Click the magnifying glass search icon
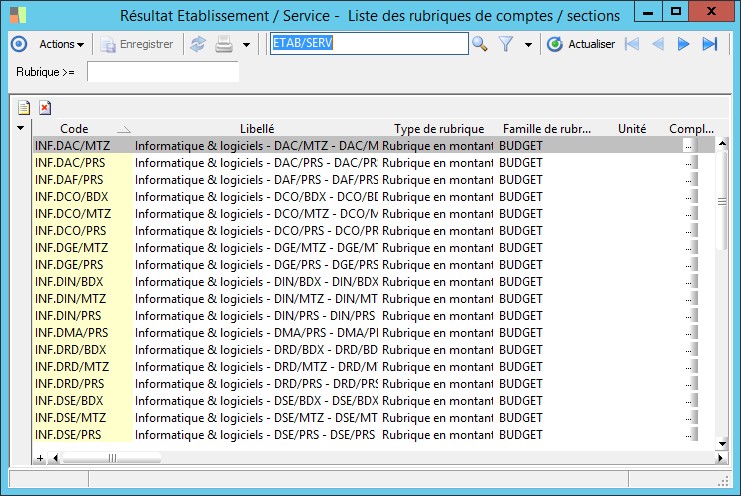Viewport: 741px width, 496px height. [480, 44]
